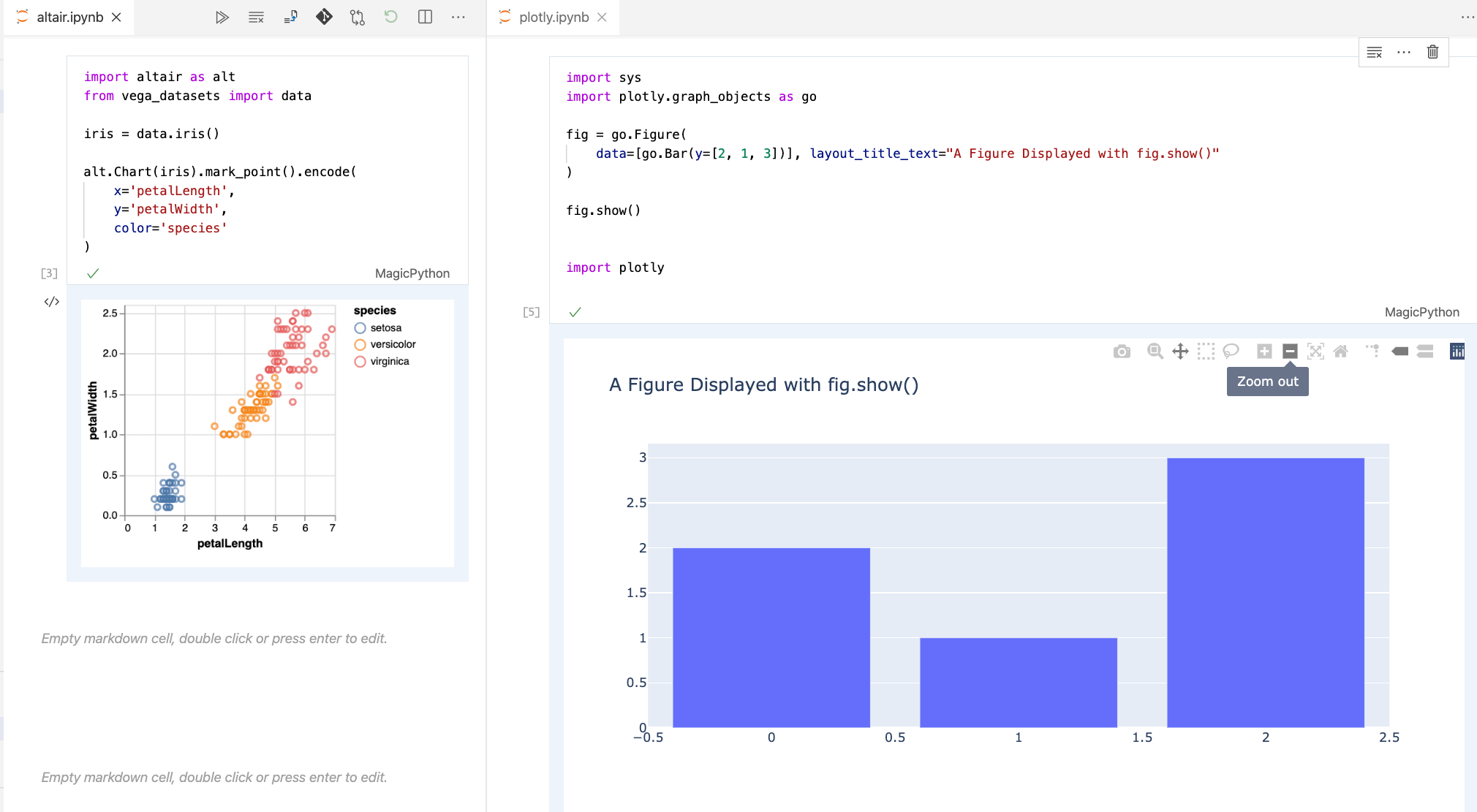Download the bar chart as PNG via camera icon
1477x812 pixels.
[x=1123, y=352]
